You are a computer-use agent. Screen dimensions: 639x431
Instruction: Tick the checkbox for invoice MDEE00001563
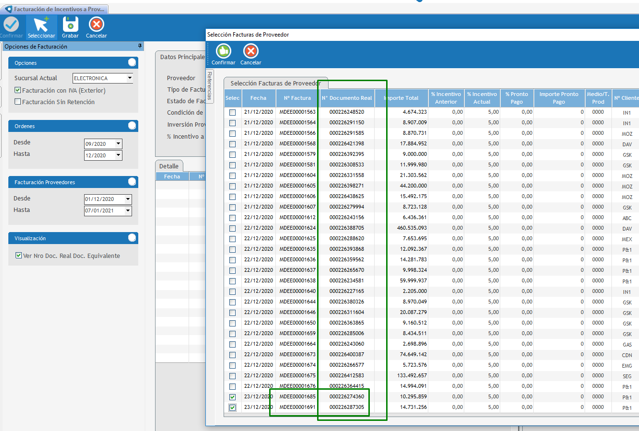pyautogui.click(x=233, y=113)
